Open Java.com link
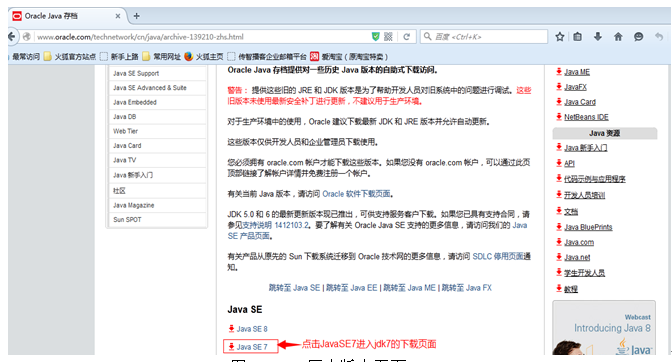Viewport: 672px width, 362px height. (579, 242)
